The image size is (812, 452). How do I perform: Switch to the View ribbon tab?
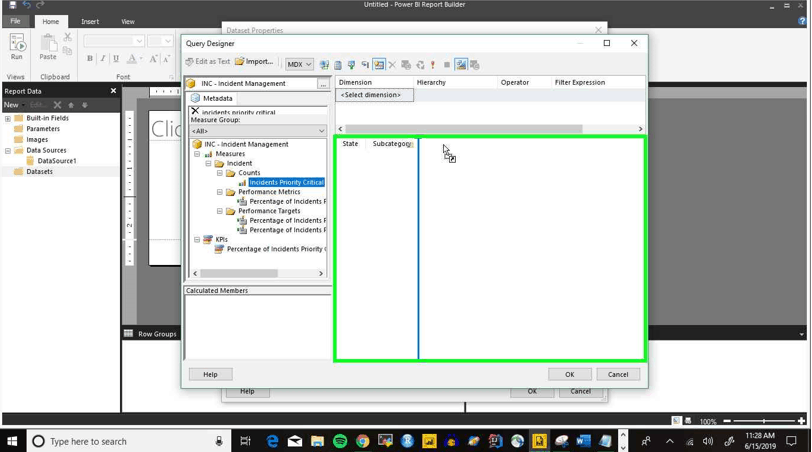128,22
